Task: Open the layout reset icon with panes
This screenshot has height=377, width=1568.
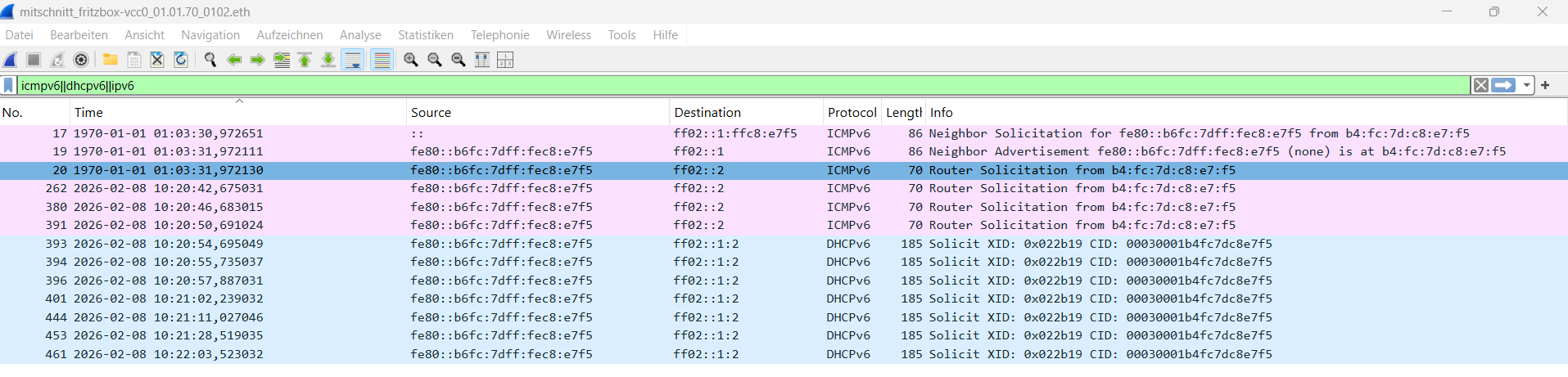Action: click(x=505, y=60)
